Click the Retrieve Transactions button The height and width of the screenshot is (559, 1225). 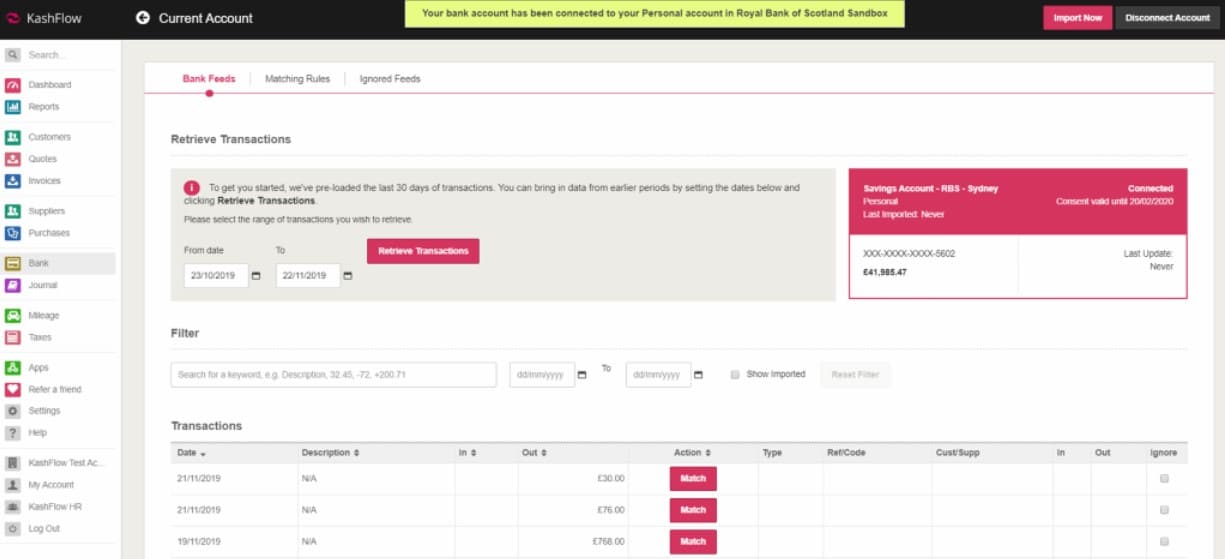point(423,251)
